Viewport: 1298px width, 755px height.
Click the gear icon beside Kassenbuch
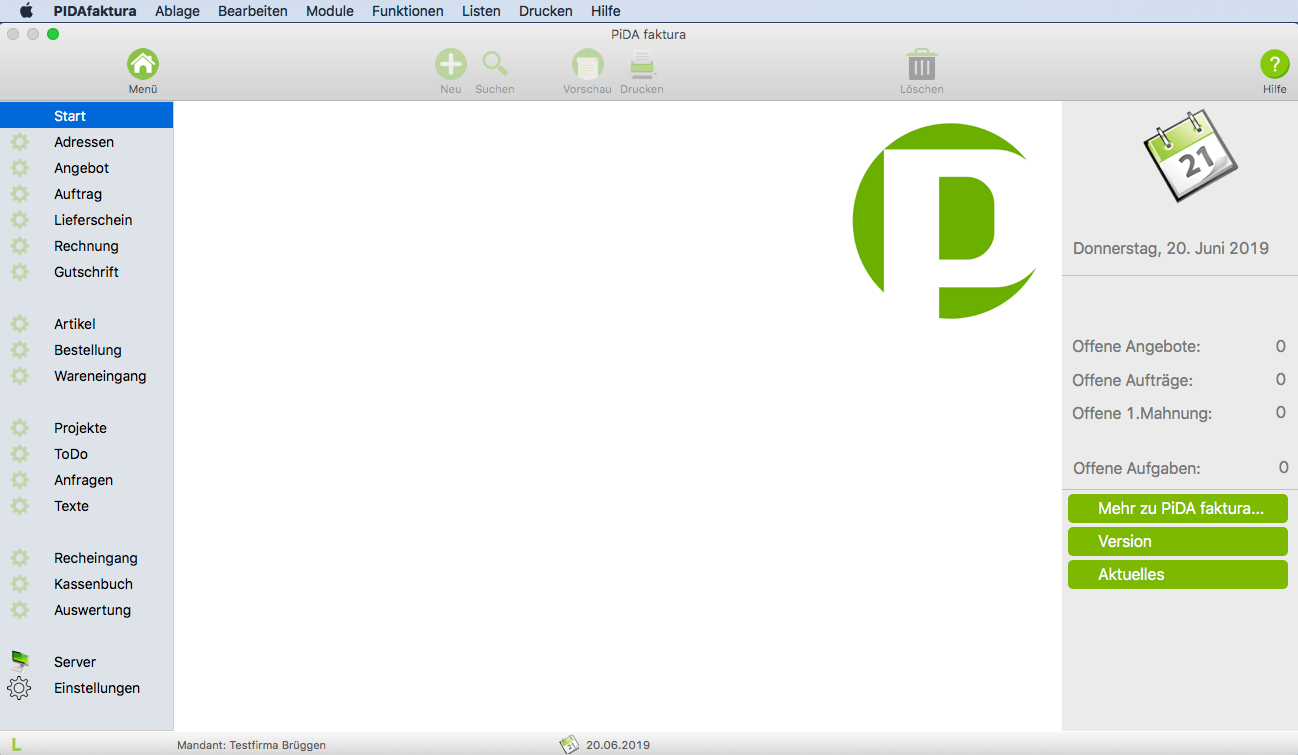click(19, 584)
